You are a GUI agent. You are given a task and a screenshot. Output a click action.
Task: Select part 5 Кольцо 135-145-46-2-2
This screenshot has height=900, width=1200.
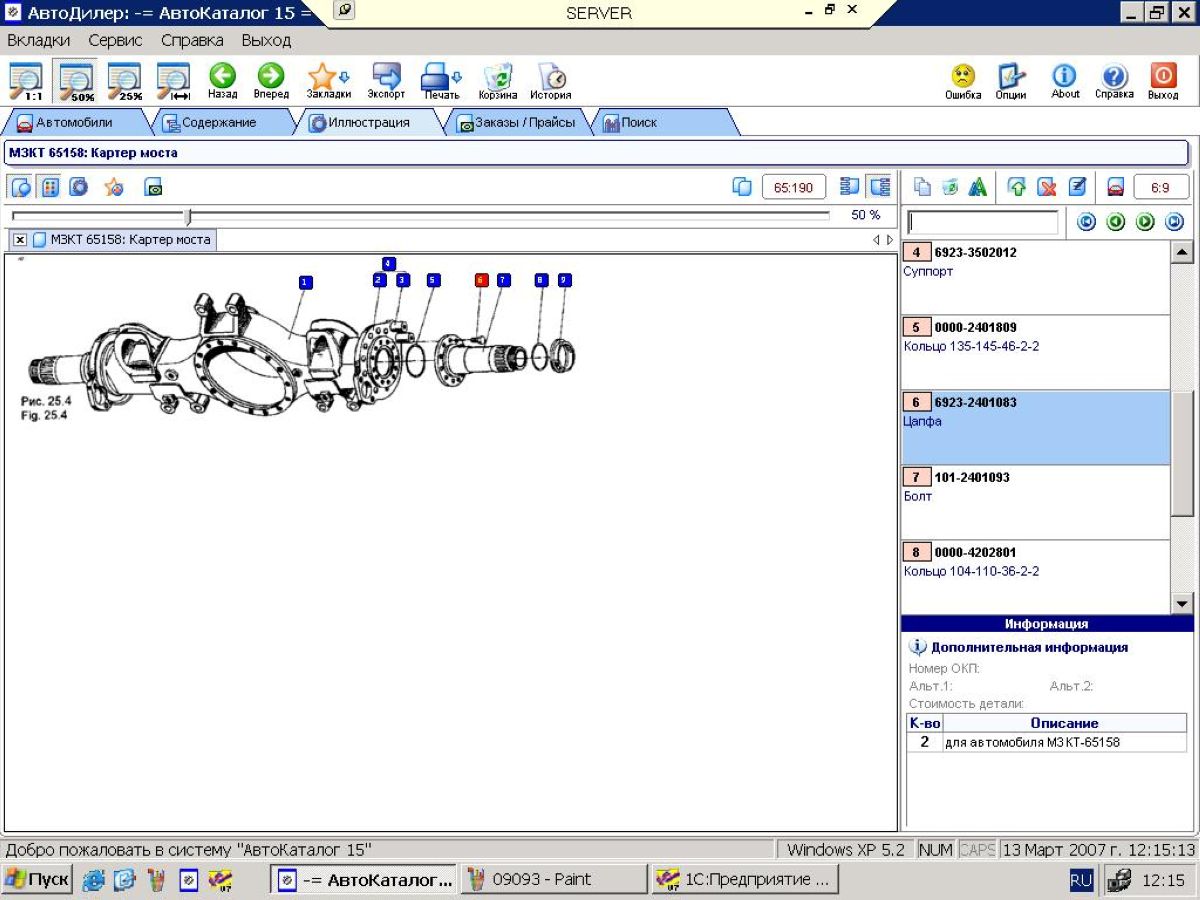[x=1035, y=352]
